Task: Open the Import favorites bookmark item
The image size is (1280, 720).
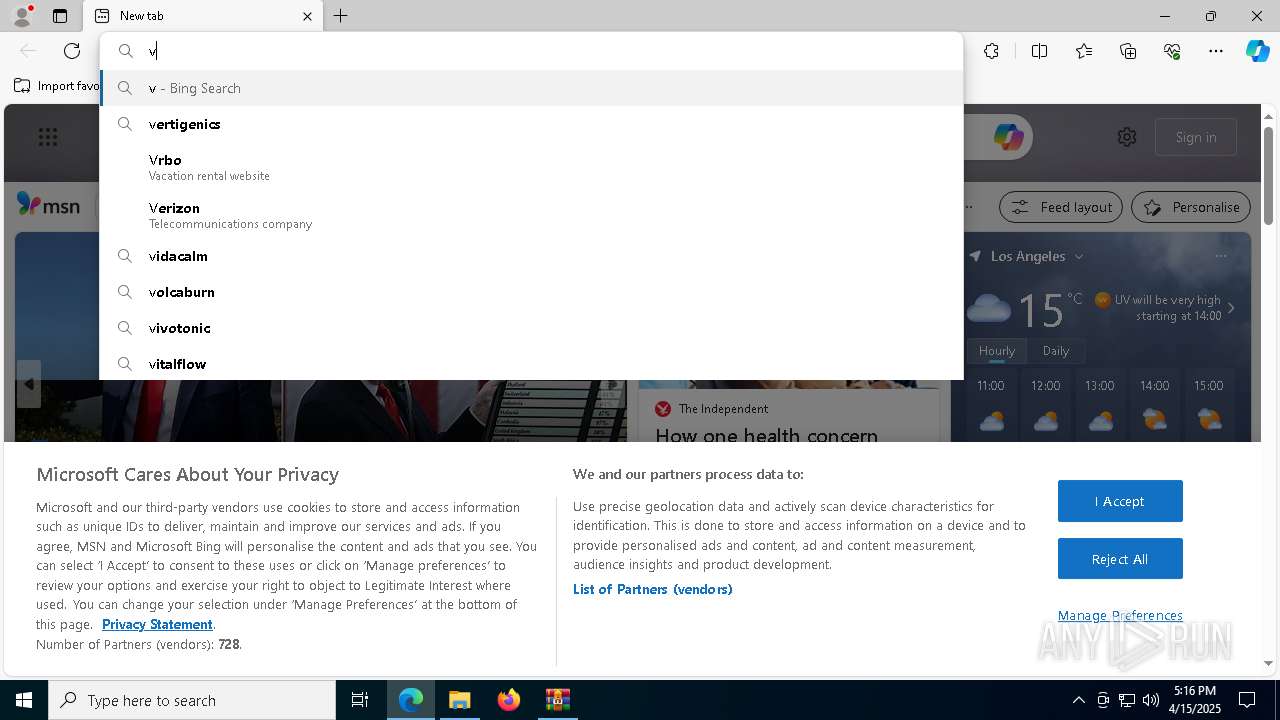Action: [58, 86]
